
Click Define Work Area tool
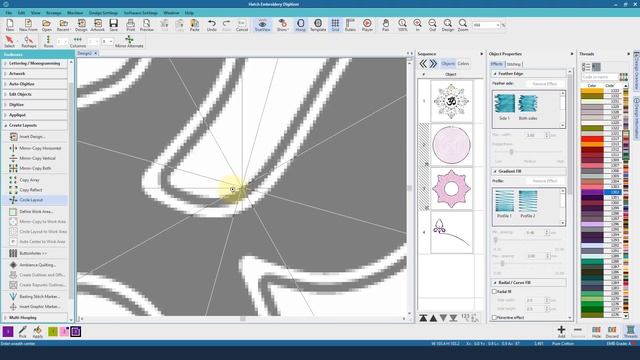tap(31, 211)
